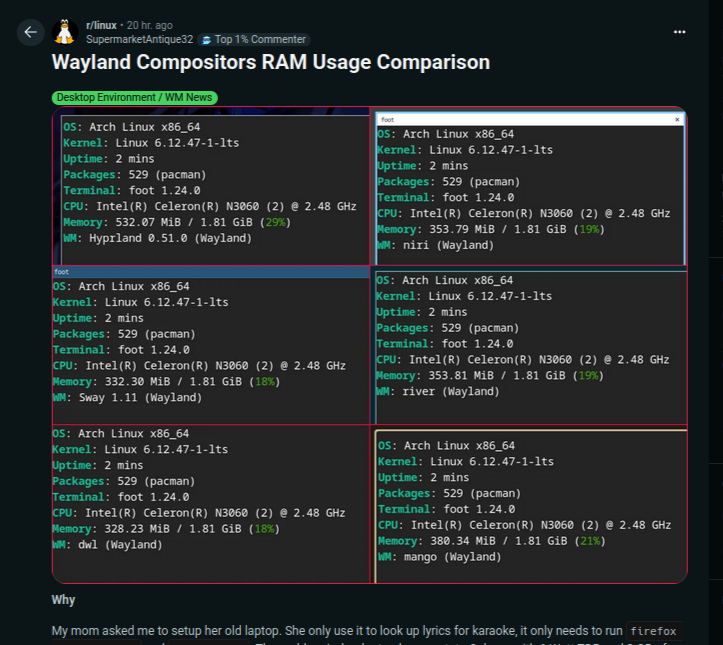The image size is (723, 645).
Task: Click the post title Wayland Compositors RAM Usage Comparison
Action: point(271,62)
